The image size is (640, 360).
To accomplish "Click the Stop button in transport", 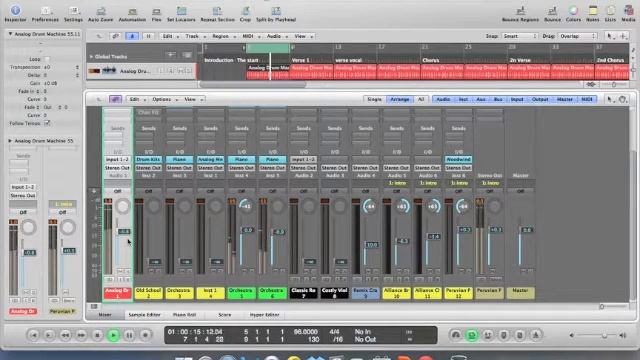I will (97, 335).
